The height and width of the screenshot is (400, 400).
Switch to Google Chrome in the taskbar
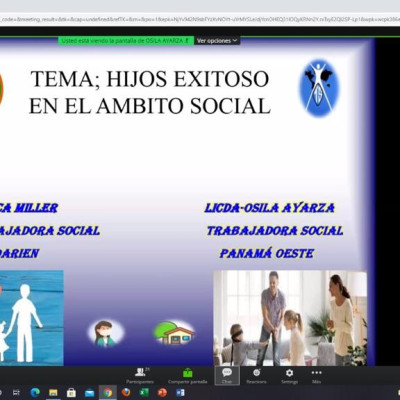coord(108,393)
